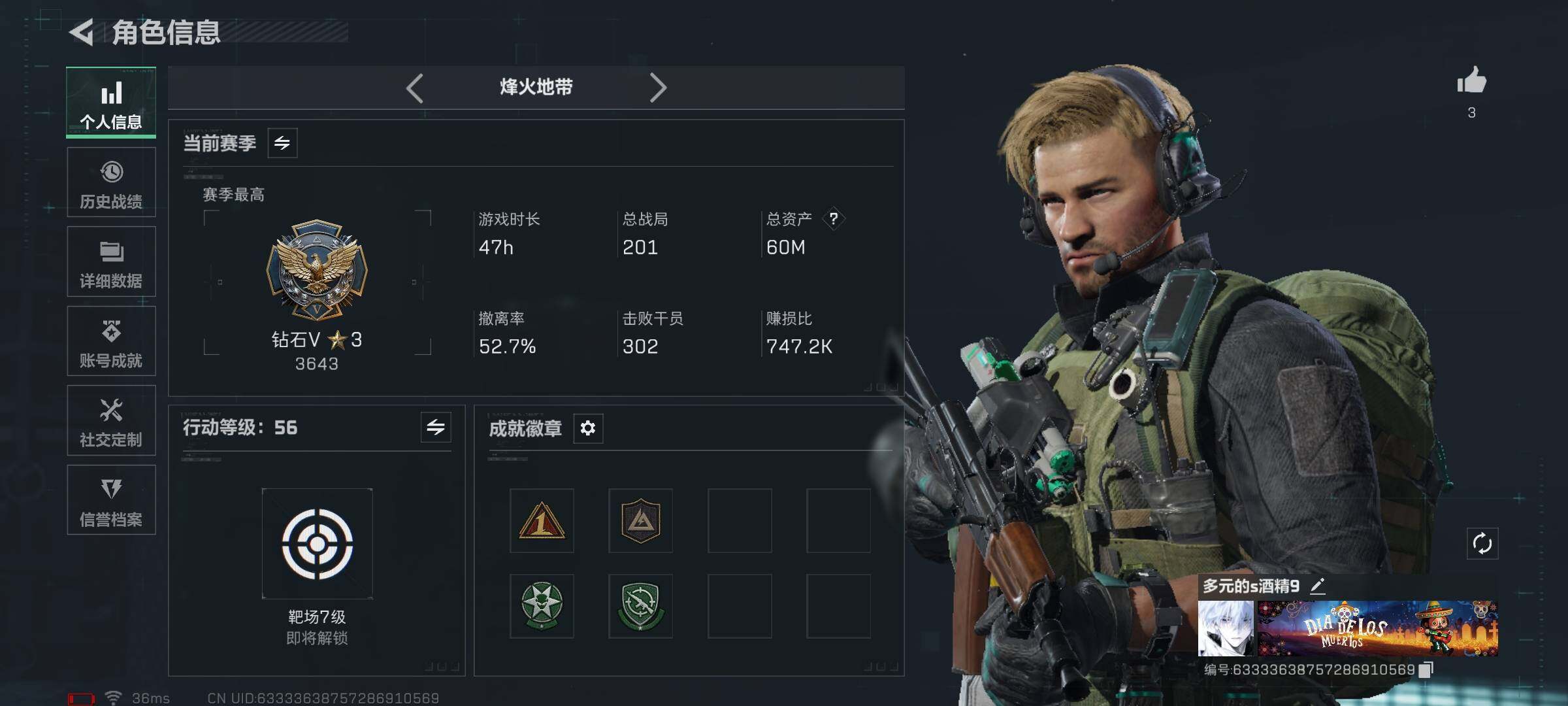
Task: Toggle the 当前赛季 season switch button
Action: (x=282, y=143)
